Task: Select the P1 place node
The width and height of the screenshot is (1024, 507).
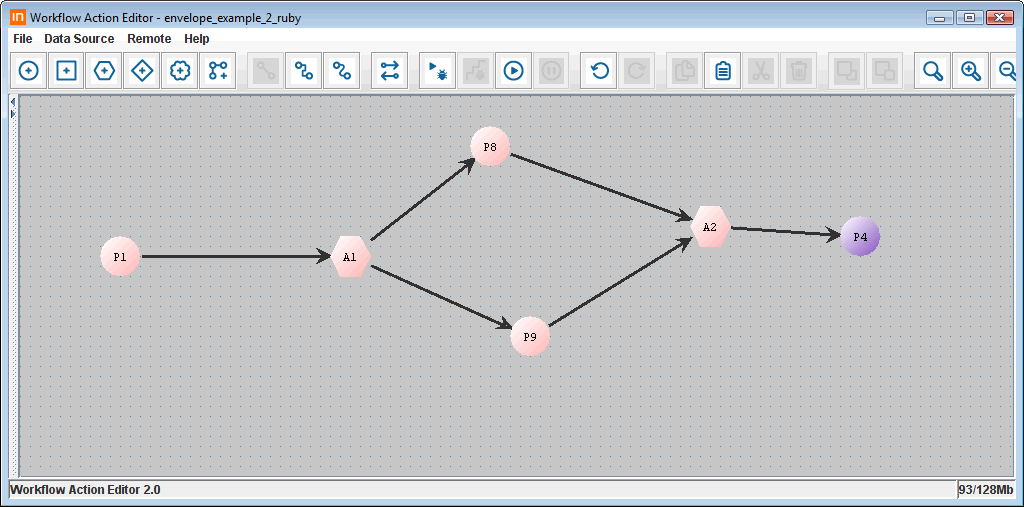Action: (120, 257)
